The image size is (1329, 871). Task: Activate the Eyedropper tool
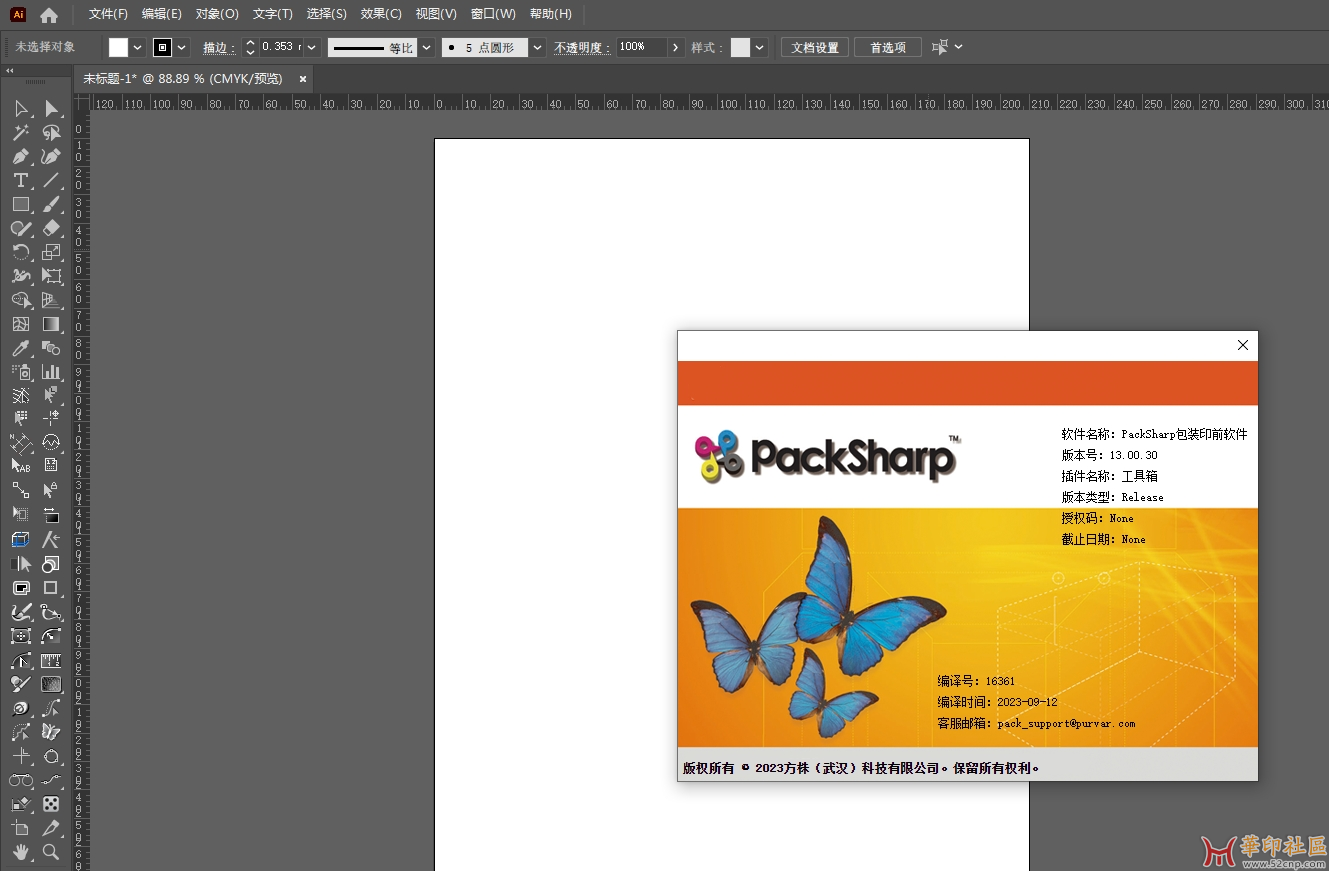coord(21,348)
